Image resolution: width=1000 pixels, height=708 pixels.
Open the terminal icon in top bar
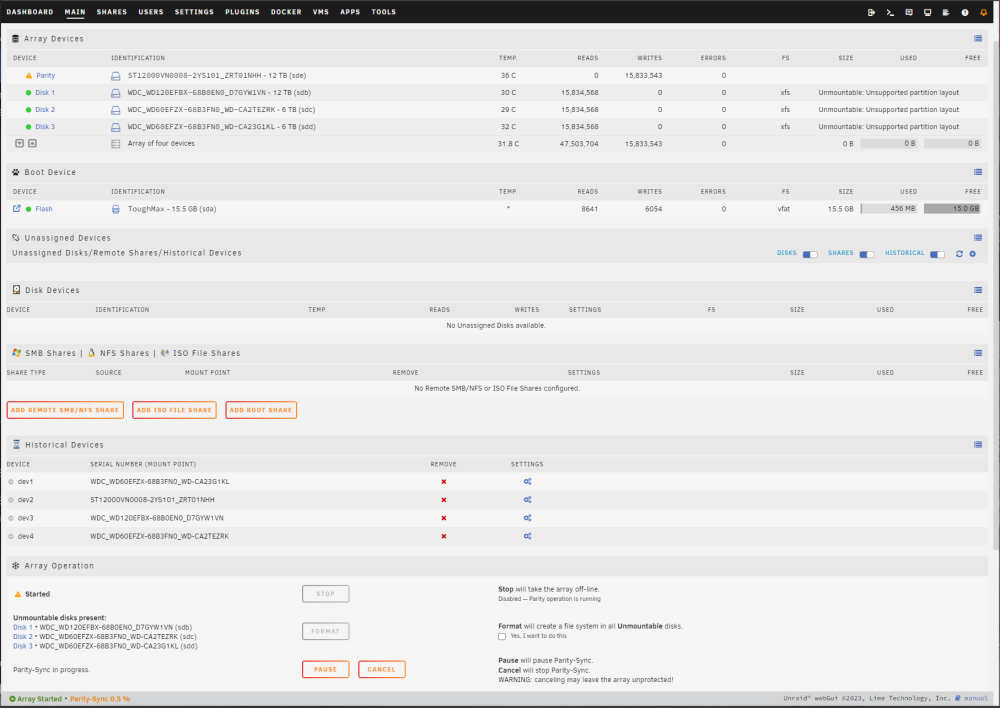[890, 12]
